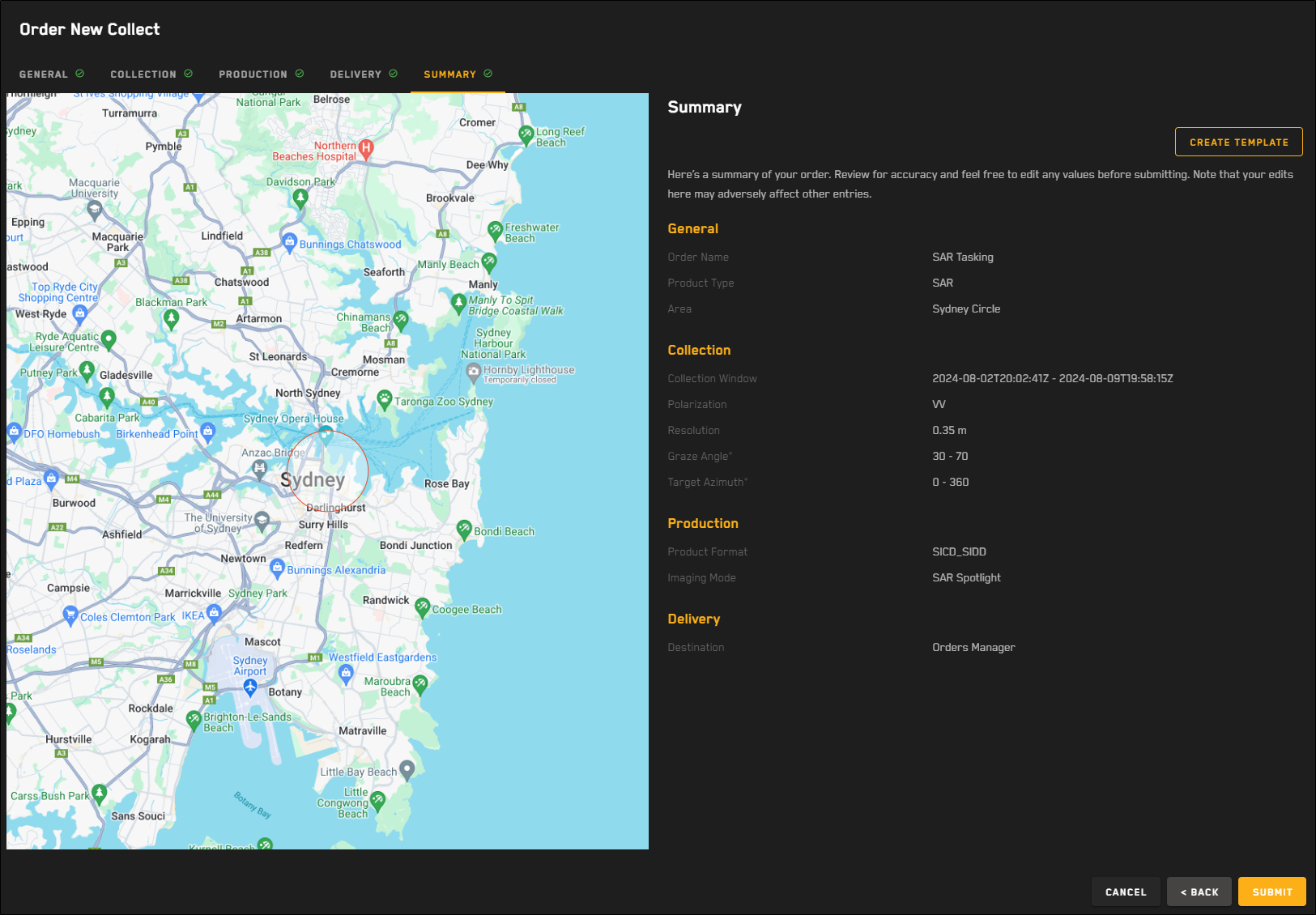
Task: Click the Northern Beaches Hospital marker icon
Action: tap(366, 147)
